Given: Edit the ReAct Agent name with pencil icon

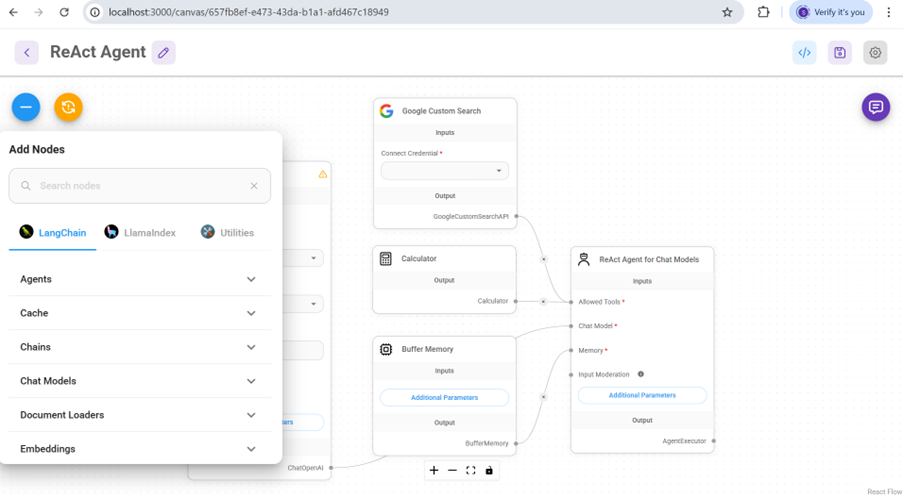Looking at the screenshot, I should coord(164,52).
